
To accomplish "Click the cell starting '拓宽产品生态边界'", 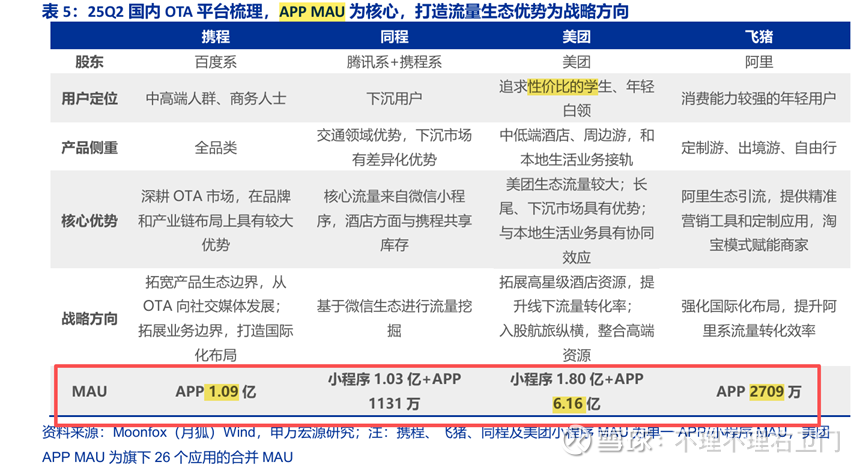I will click(215, 318).
